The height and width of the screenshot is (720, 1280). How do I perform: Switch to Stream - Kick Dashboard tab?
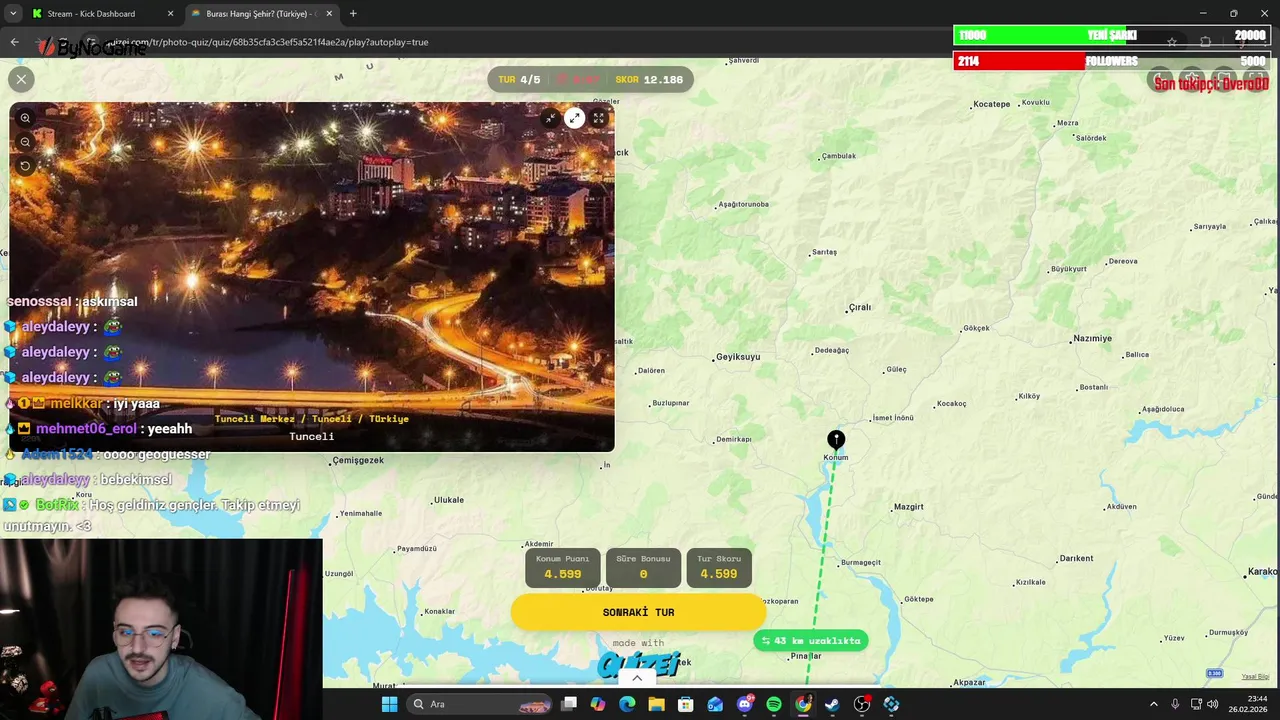coord(91,14)
